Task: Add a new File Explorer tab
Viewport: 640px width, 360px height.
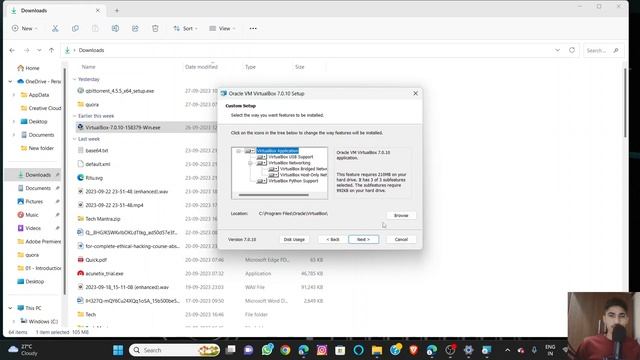Action: [117, 11]
